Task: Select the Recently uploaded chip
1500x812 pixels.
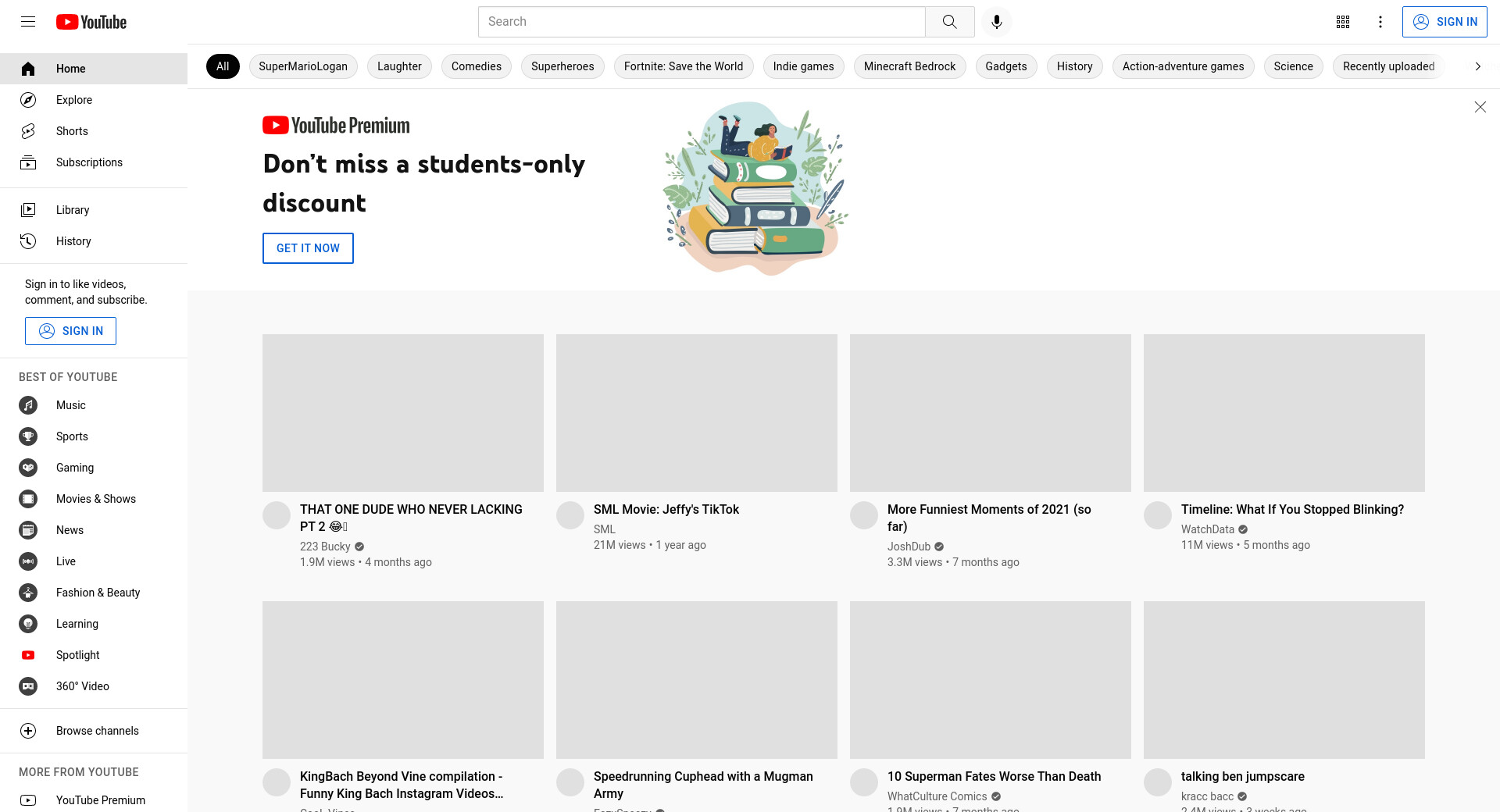Action: click(x=1389, y=66)
